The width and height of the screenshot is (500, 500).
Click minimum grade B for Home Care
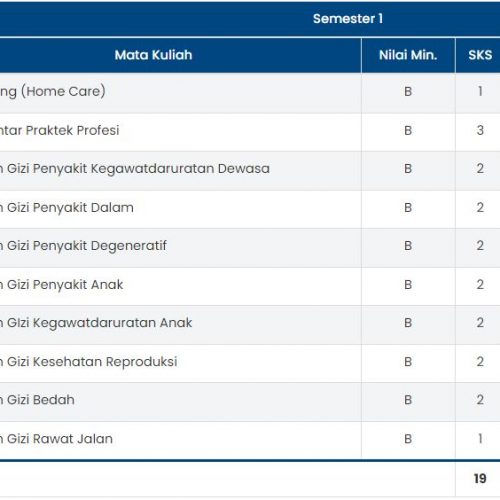pos(408,91)
